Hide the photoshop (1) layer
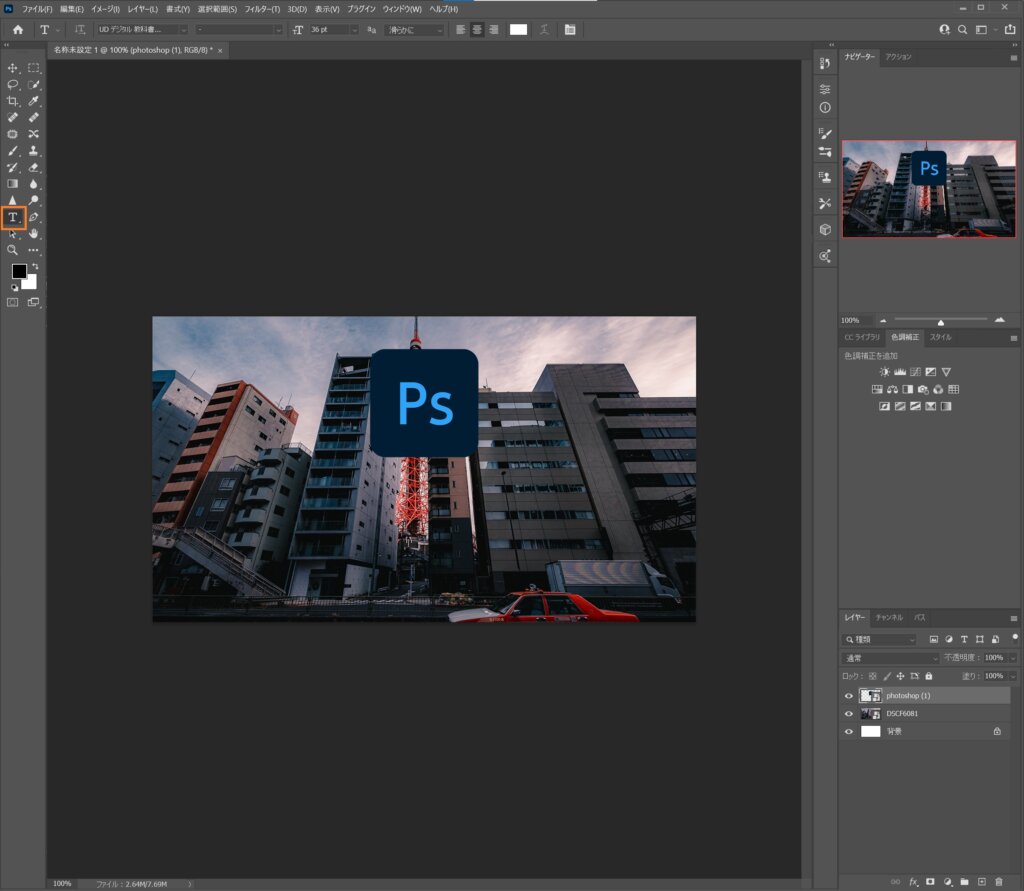 849,696
